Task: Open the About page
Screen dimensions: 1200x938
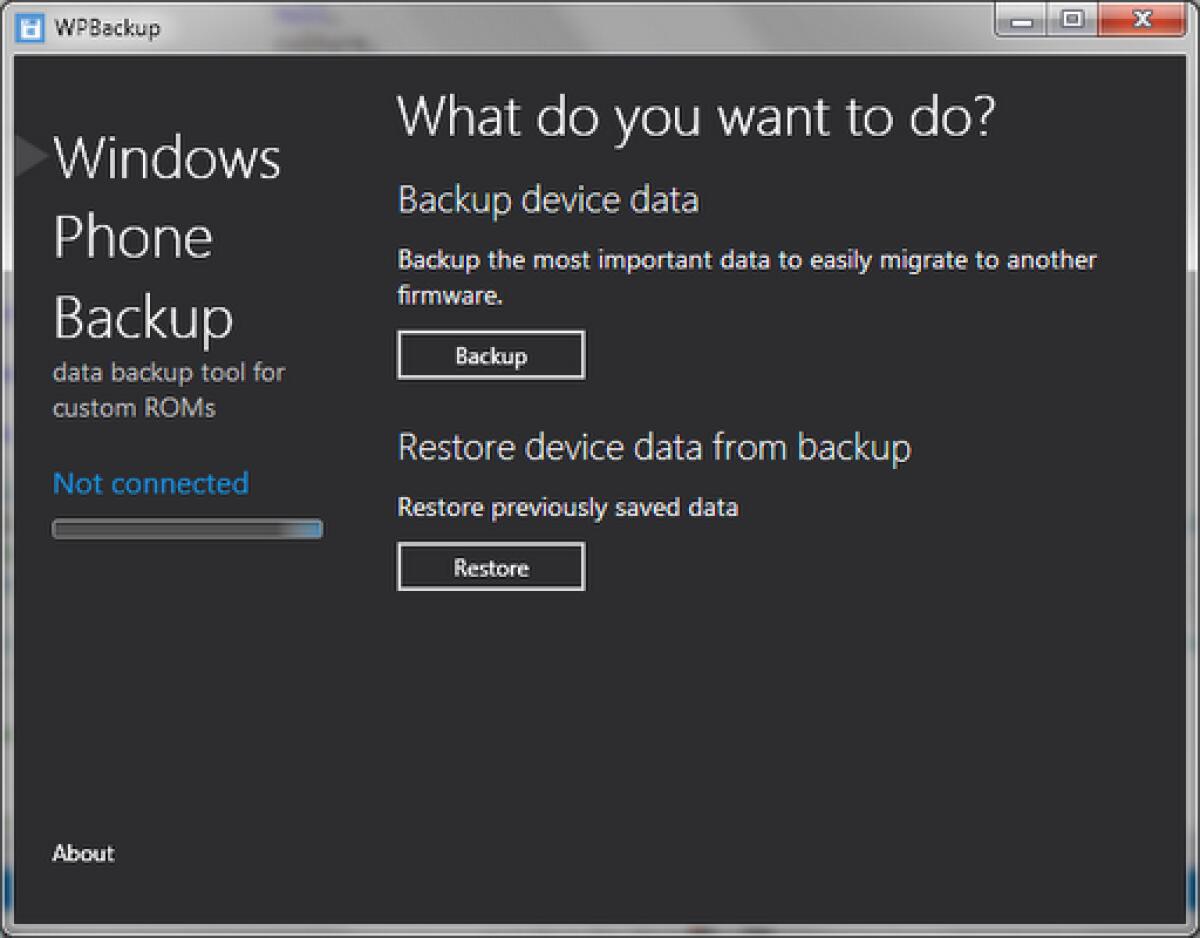Action: pos(83,853)
